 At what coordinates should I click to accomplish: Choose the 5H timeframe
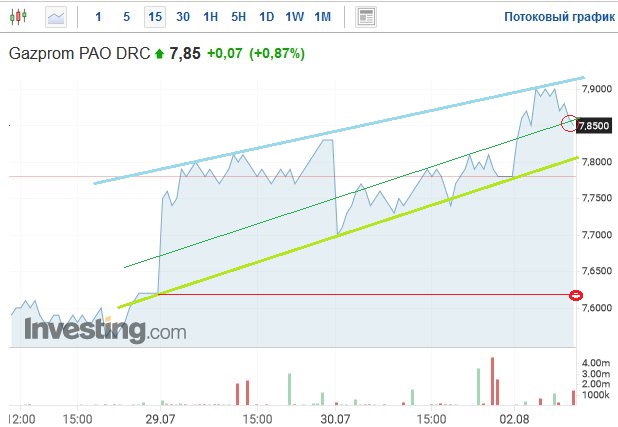(x=238, y=17)
